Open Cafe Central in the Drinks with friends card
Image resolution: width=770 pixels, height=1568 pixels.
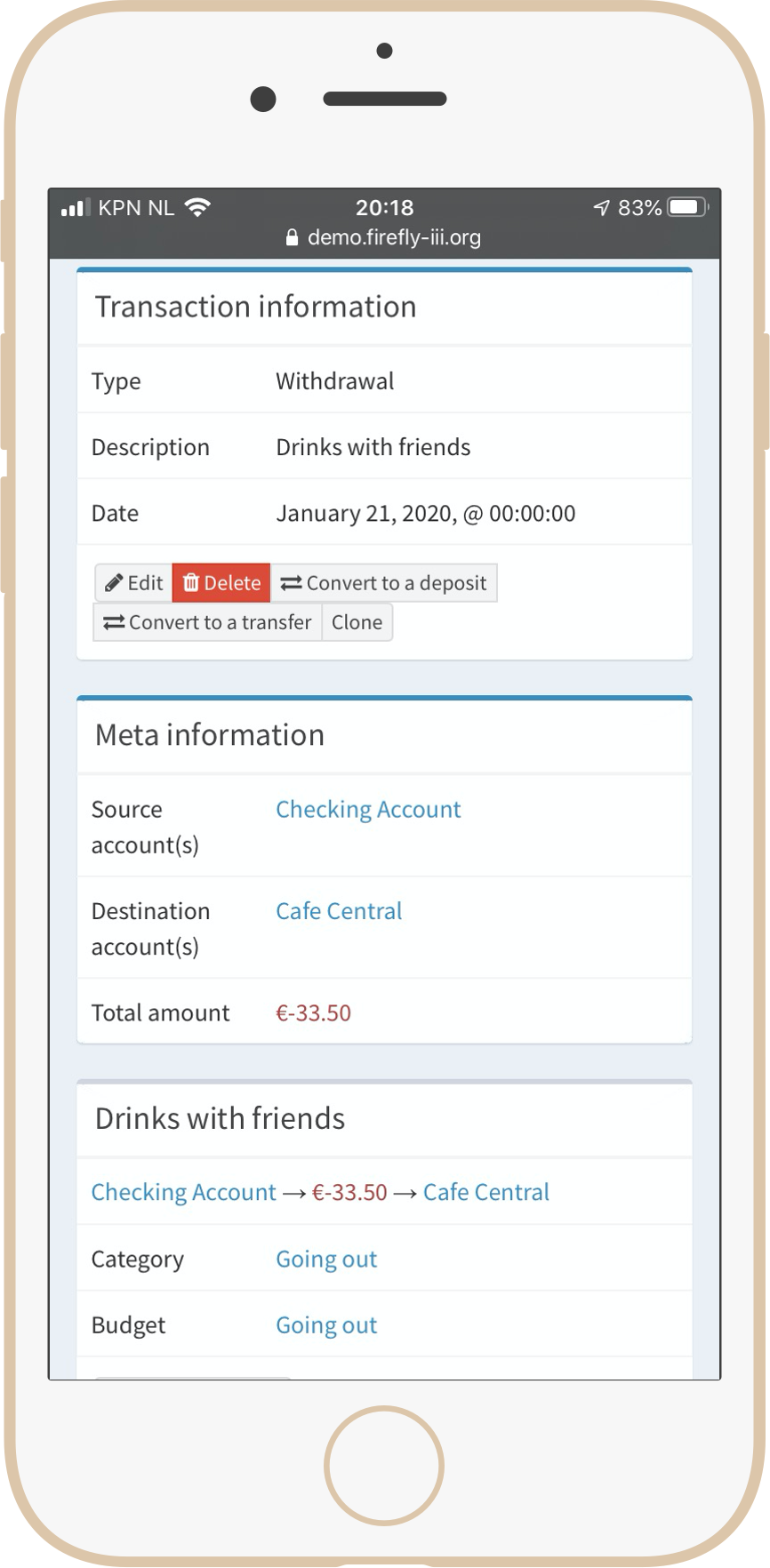(486, 1193)
